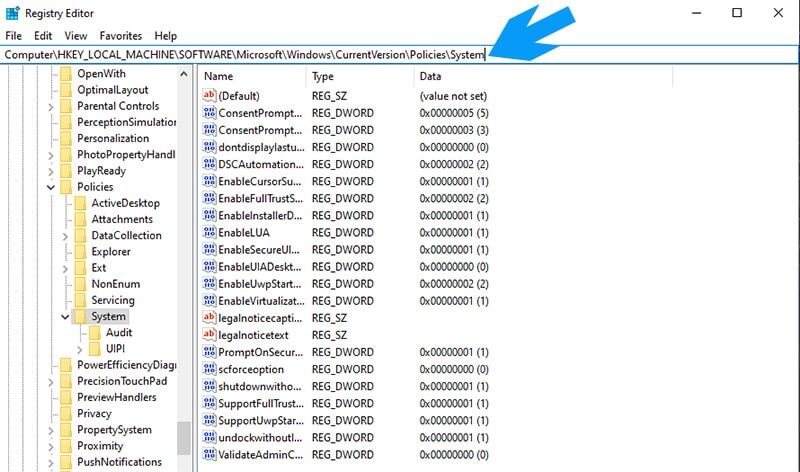Click the icon of EnableUwpStart... value
The width and height of the screenshot is (800, 472).
pos(209,284)
